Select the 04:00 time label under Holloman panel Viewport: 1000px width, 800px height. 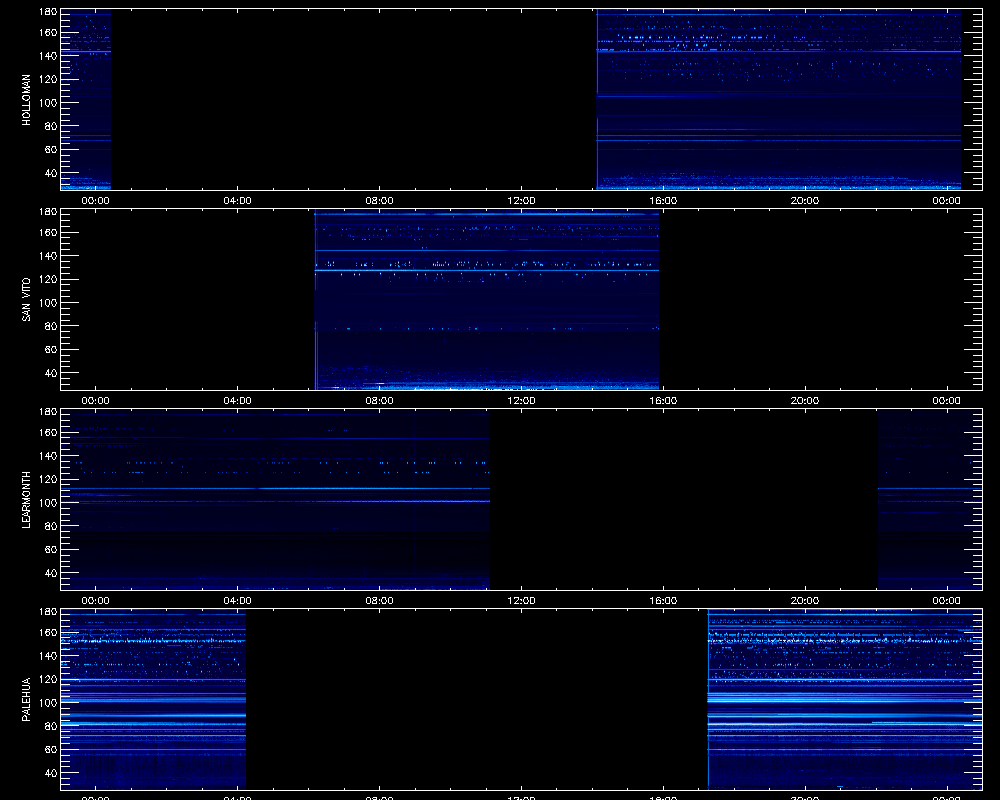[x=237, y=200]
